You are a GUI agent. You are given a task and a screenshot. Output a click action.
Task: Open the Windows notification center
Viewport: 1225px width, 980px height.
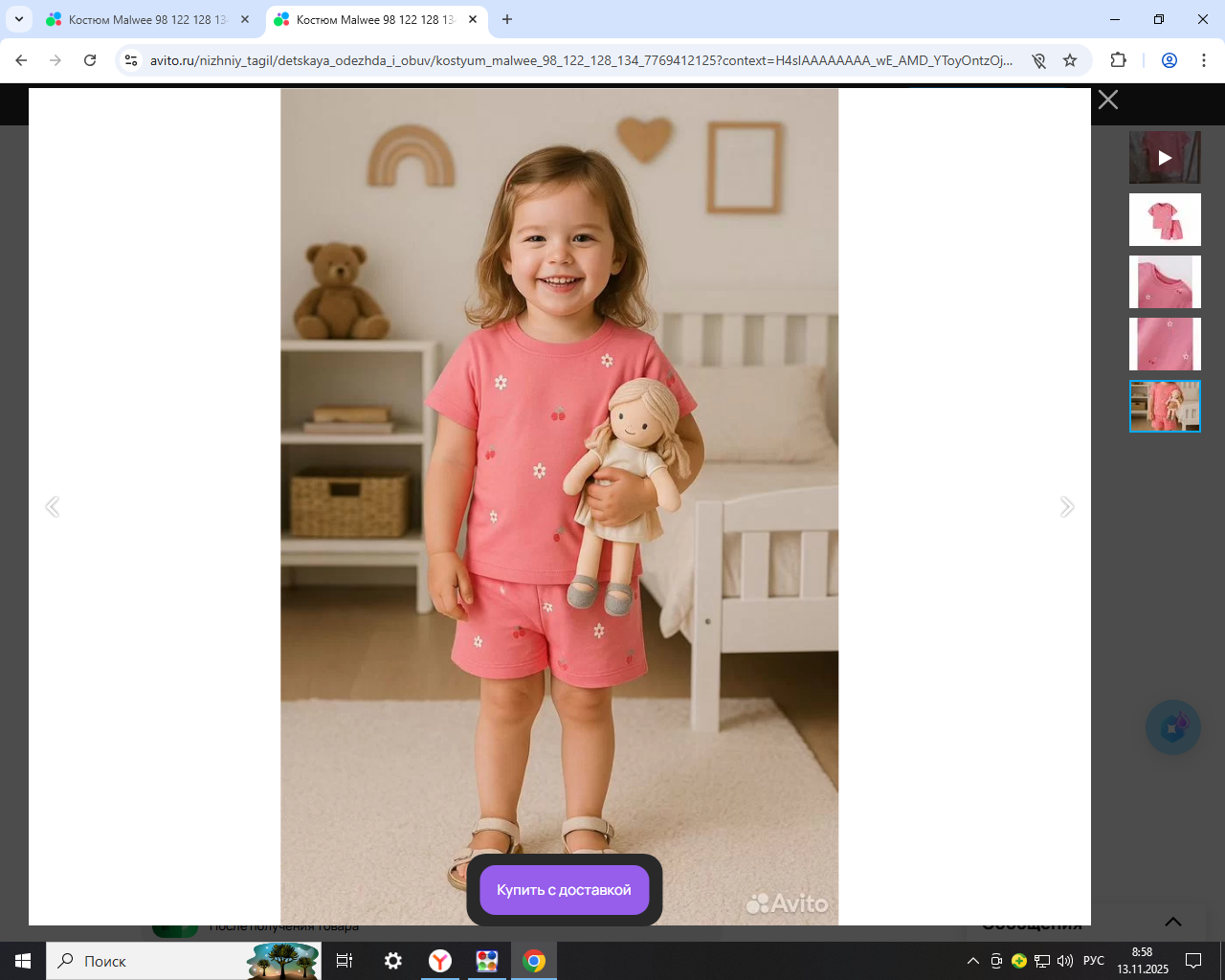[x=1193, y=961]
